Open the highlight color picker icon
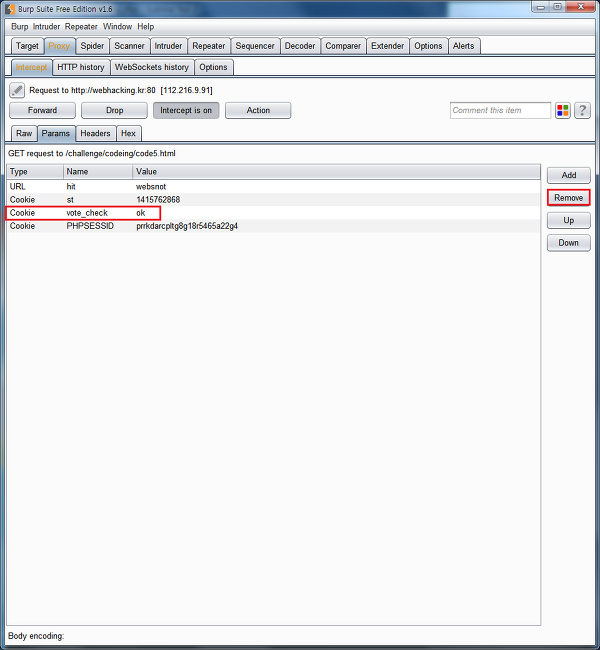Screen dimensions: 600x650 point(563,110)
